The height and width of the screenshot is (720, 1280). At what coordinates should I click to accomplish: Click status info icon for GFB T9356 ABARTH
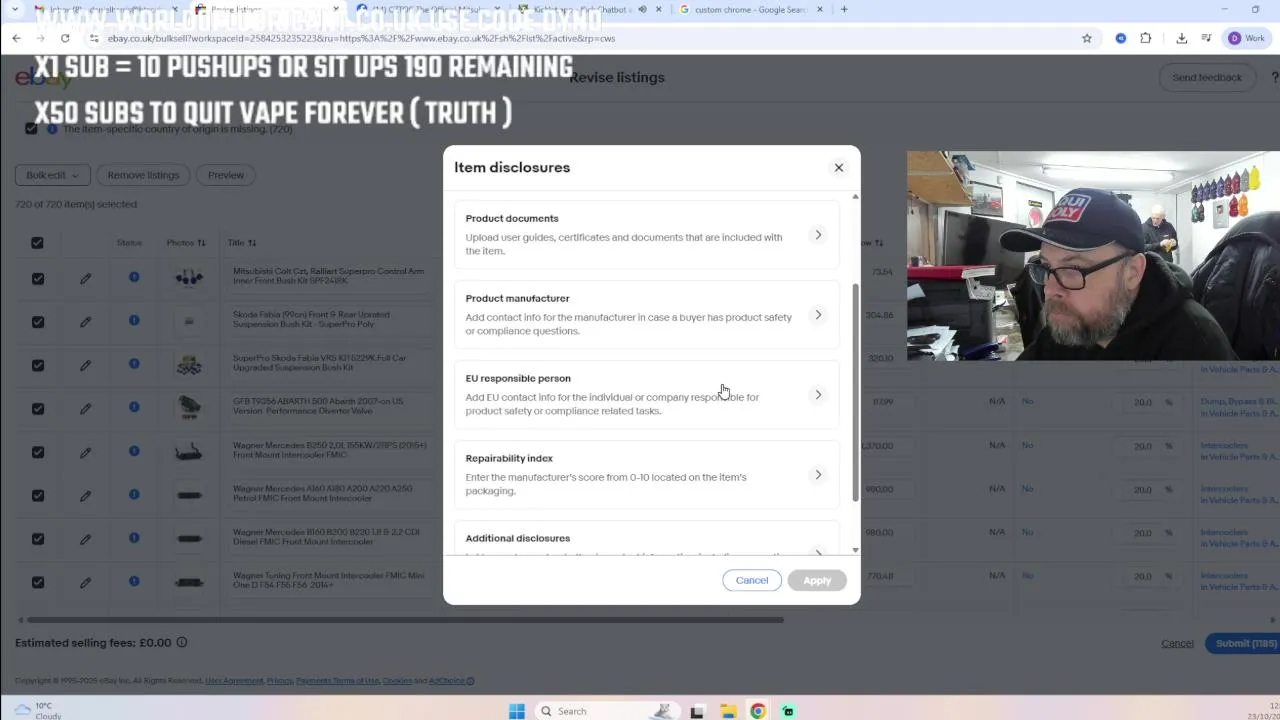pyautogui.click(x=134, y=407)
